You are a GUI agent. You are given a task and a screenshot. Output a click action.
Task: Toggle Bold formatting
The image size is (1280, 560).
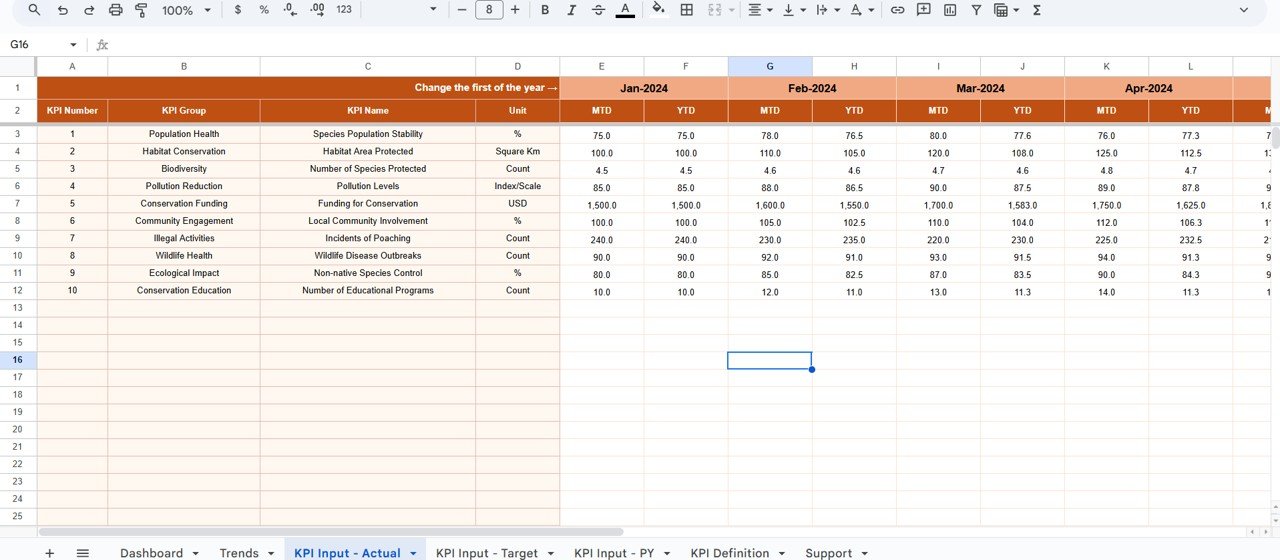tap(545, 10)
